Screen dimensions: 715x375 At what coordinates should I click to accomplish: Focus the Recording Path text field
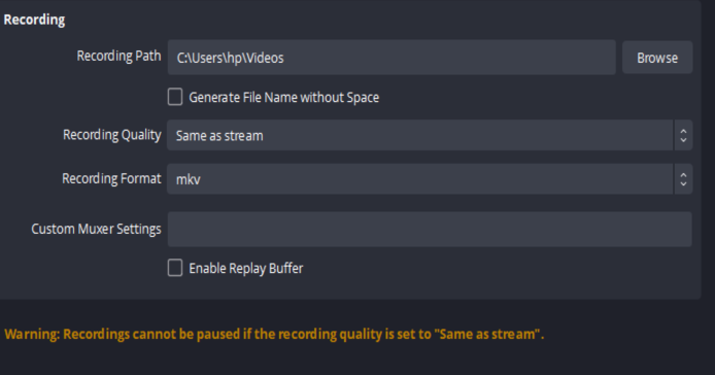pos(391,57)
